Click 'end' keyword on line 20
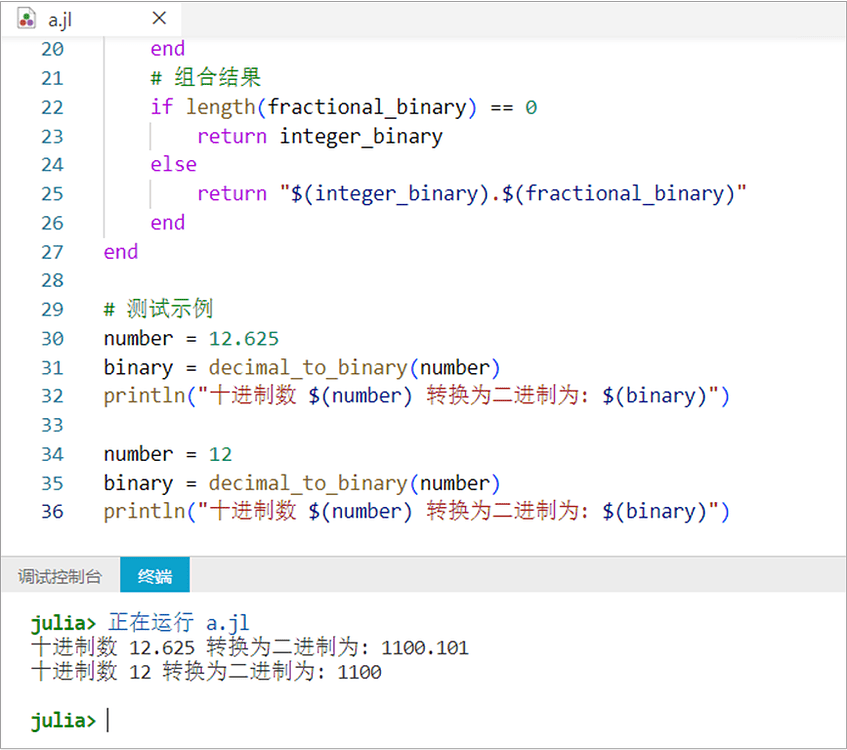Viewport: 847px width, 750px height. pos(167,49)
